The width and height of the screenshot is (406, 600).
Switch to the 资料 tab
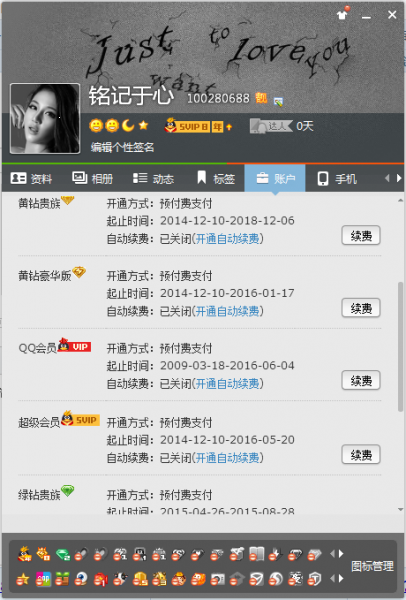(31, 178)
